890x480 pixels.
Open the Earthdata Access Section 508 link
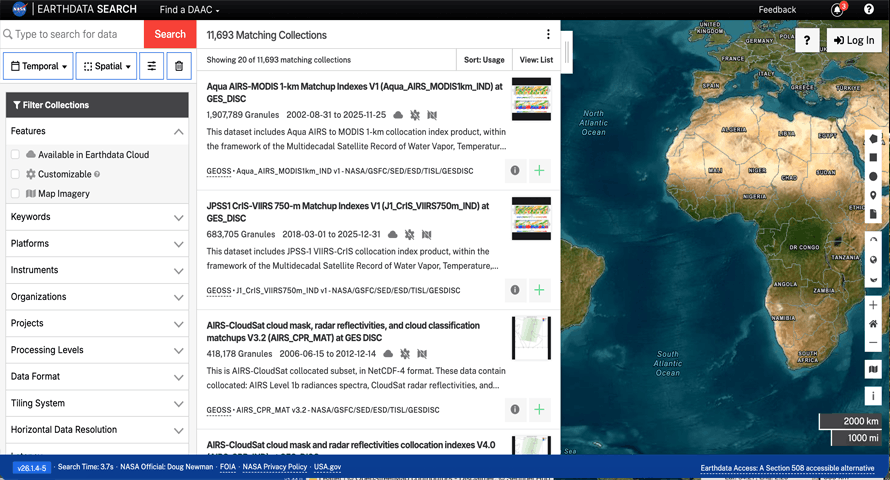(787, 468)
